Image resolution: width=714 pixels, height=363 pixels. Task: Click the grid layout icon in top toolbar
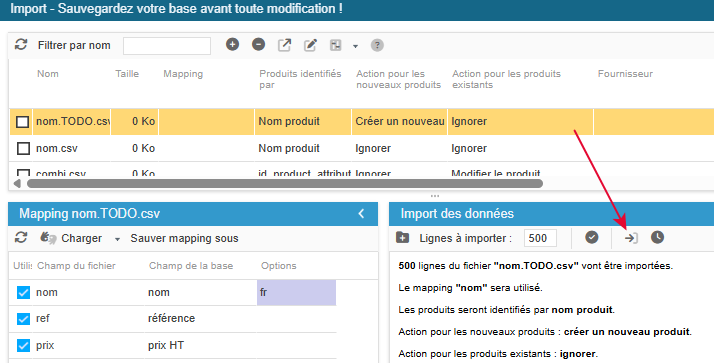click(336, 45)
